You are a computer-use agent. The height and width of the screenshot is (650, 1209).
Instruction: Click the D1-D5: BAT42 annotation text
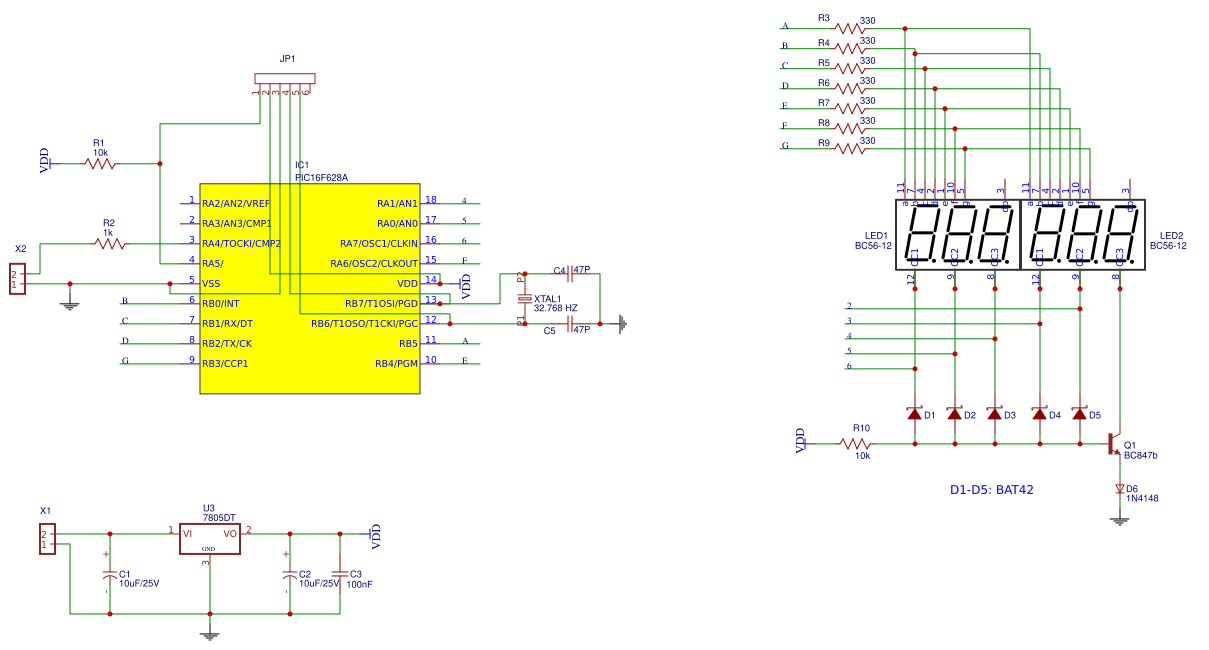tap(992, 489)
